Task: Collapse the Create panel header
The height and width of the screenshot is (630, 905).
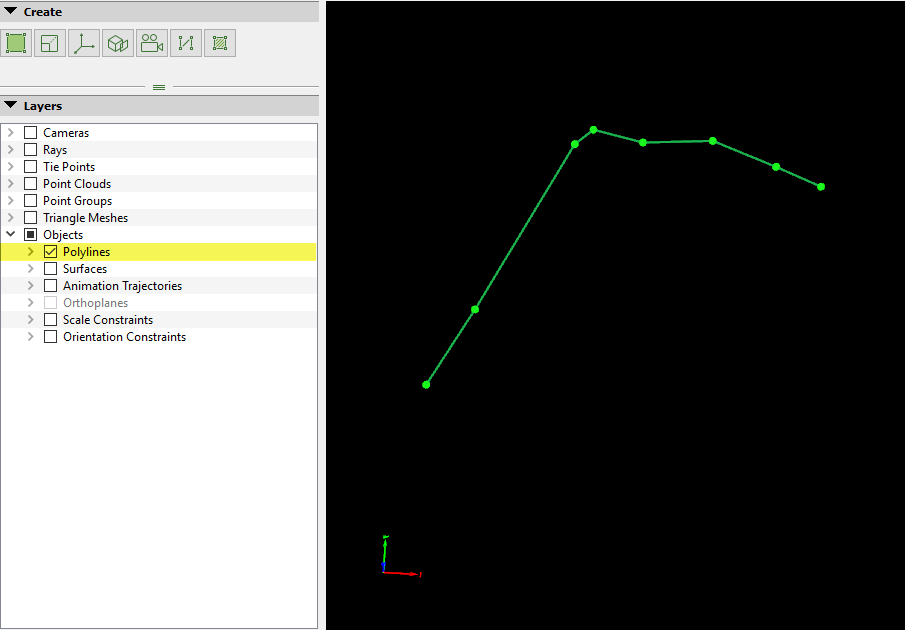Action: point(12,11)
